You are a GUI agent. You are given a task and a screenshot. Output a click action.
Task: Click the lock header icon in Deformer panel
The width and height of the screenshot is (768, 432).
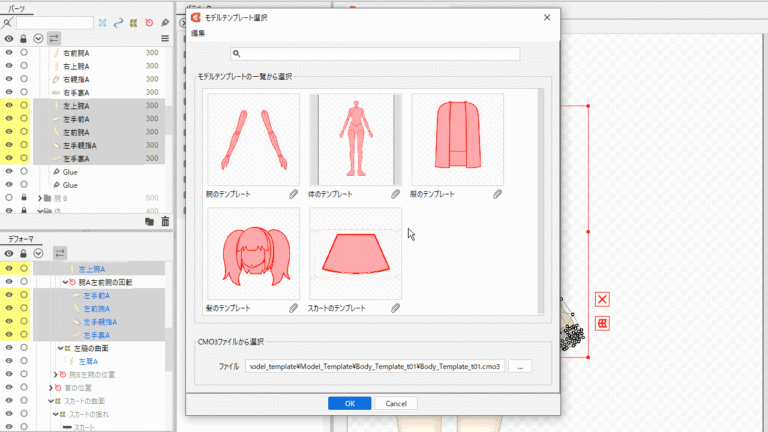coord(23,254)
